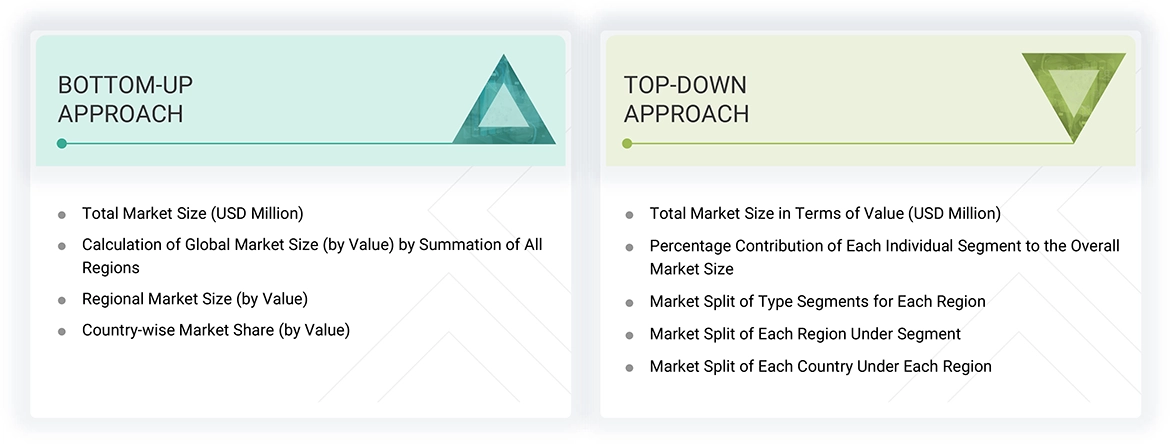This screenshot has width=1170, height=444.
Task: Click "Market Split of Type Segments" text
Action: (817, 301)
